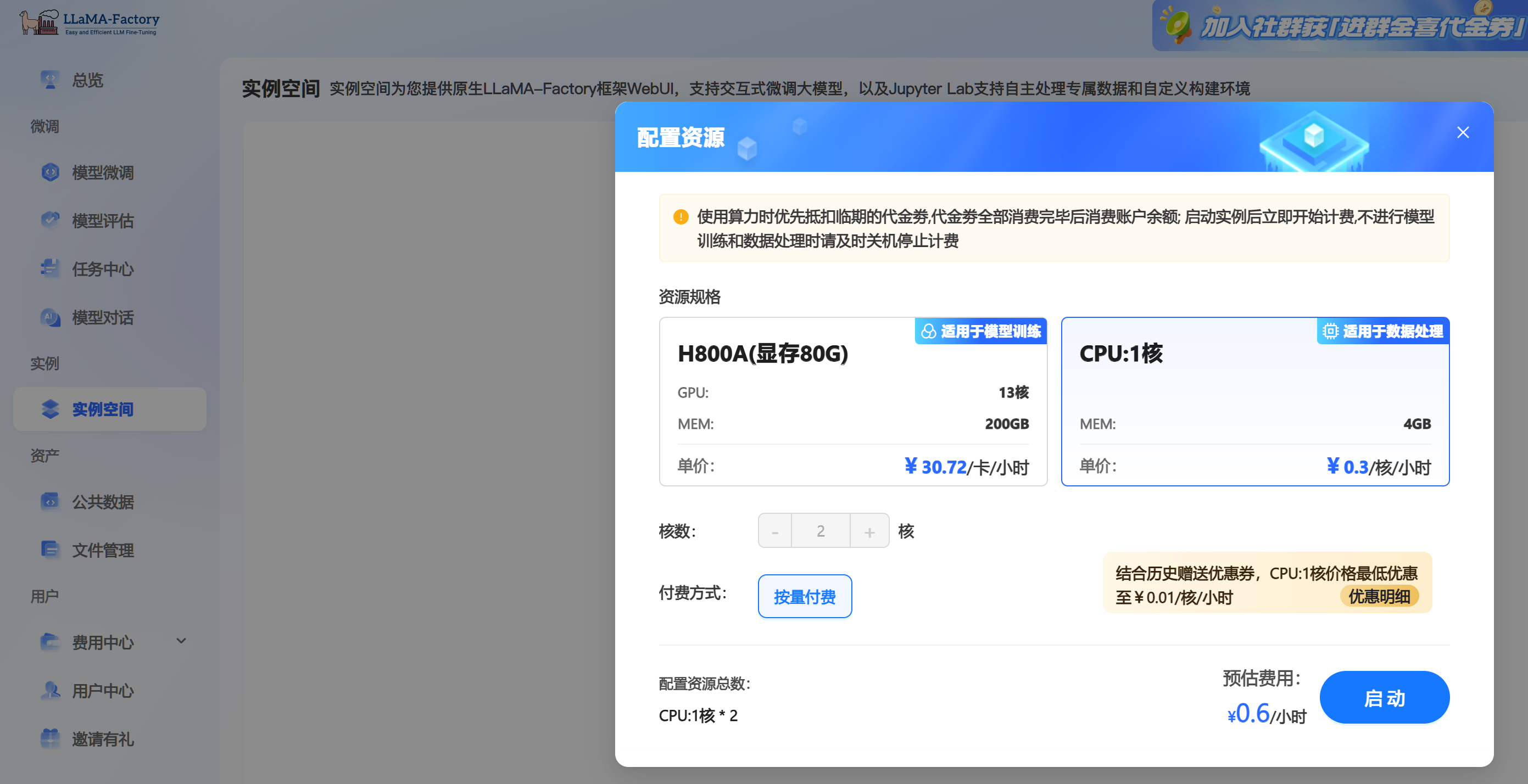Click the 总览 overview sidebar icon
This screenshot has width=1528, height=784.
[x=50, y=80]
